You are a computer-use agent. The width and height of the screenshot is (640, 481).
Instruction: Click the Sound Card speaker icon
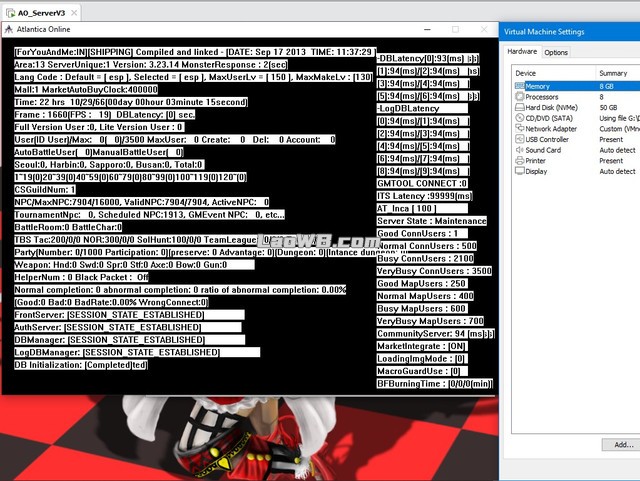[520, 150]
